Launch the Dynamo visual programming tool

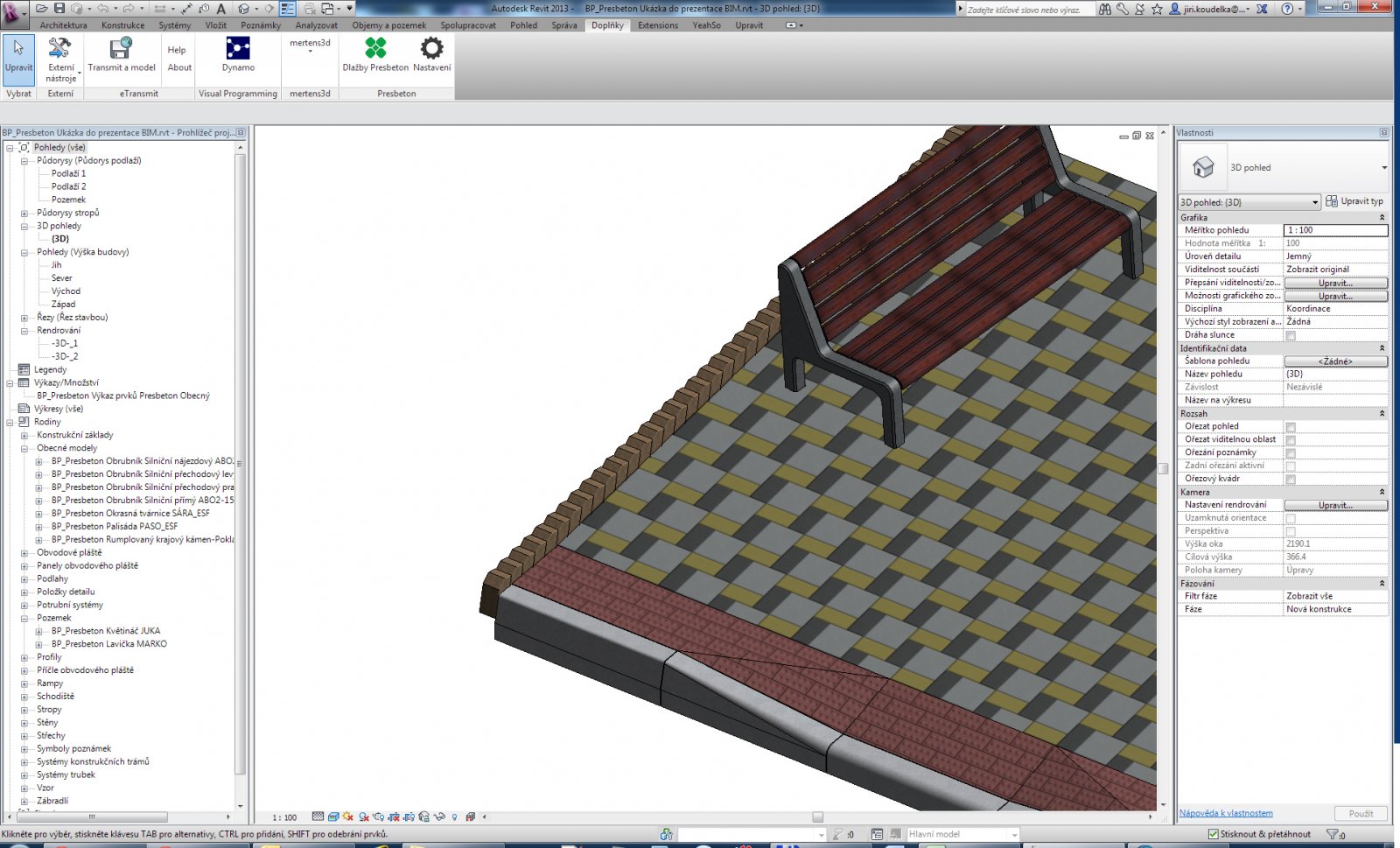(x=238, y=50)
